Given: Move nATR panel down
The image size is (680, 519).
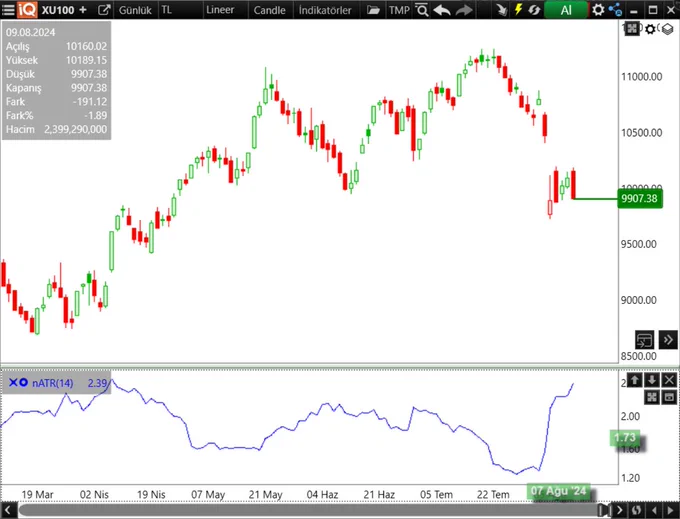Looking at the screenshot, I should pyautogui.click(x=652, y=380).
